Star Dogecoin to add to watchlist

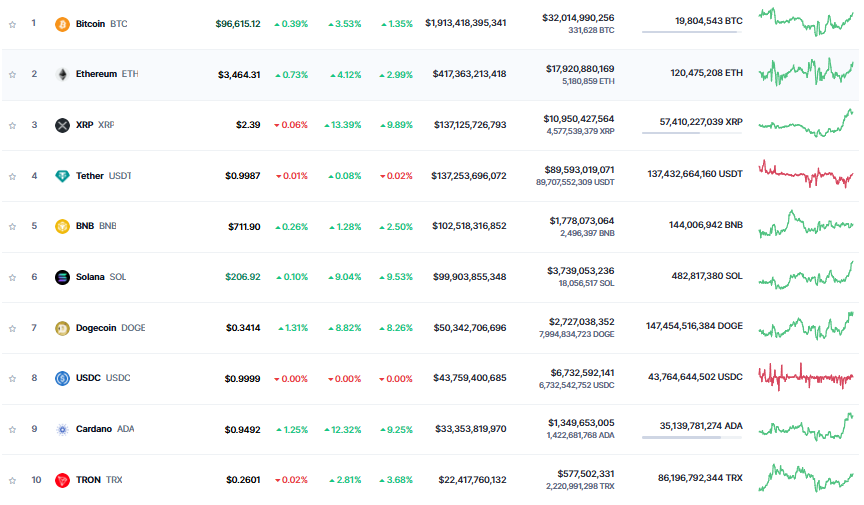pos(12,329)
